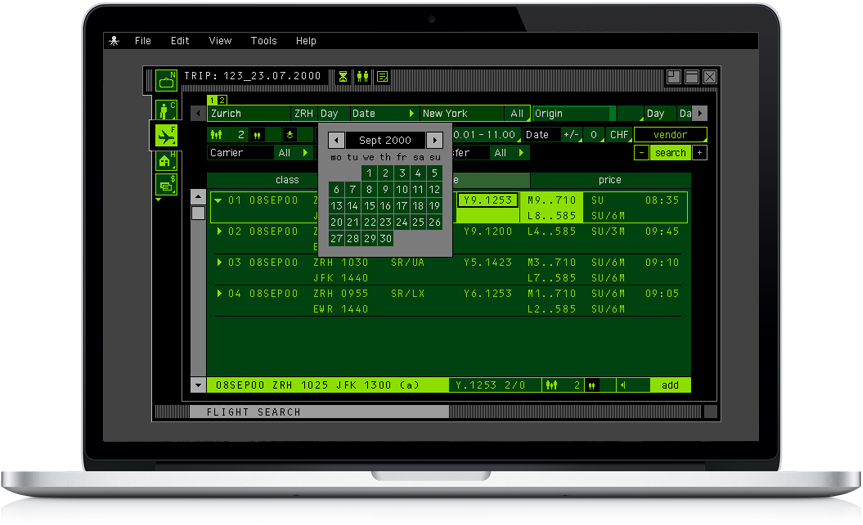Screen dimensions: 863x525
Task: Select the airplane flight icon in sidebar
Action: click(164, 135)
